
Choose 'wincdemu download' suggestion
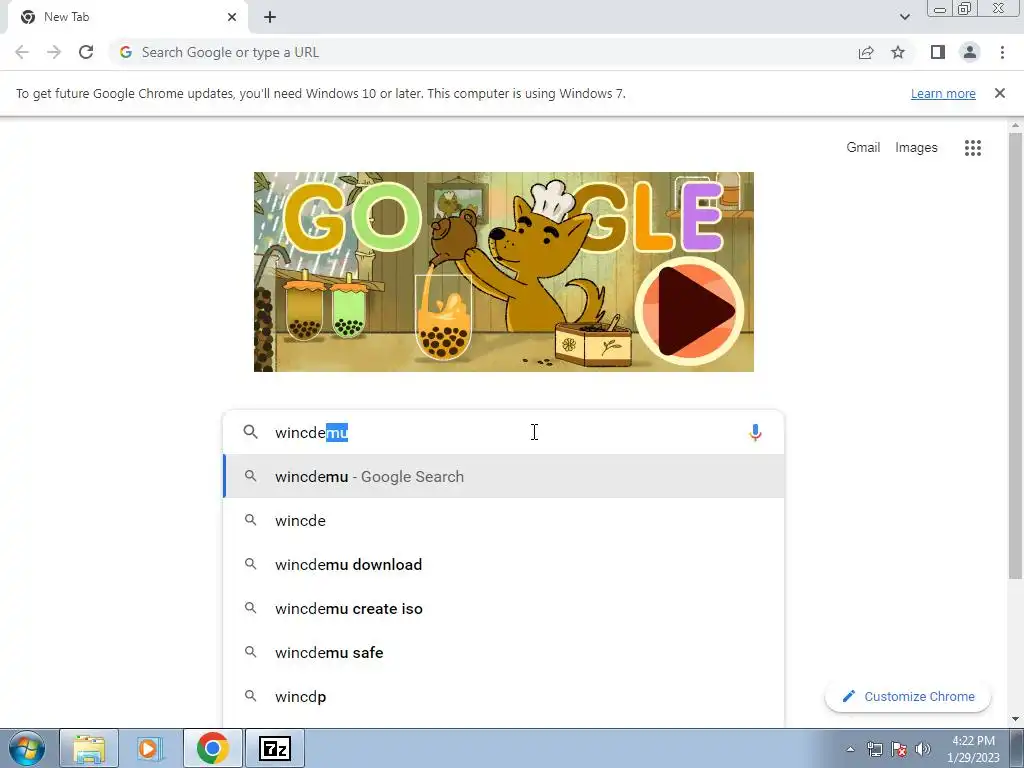click(503, 564)
